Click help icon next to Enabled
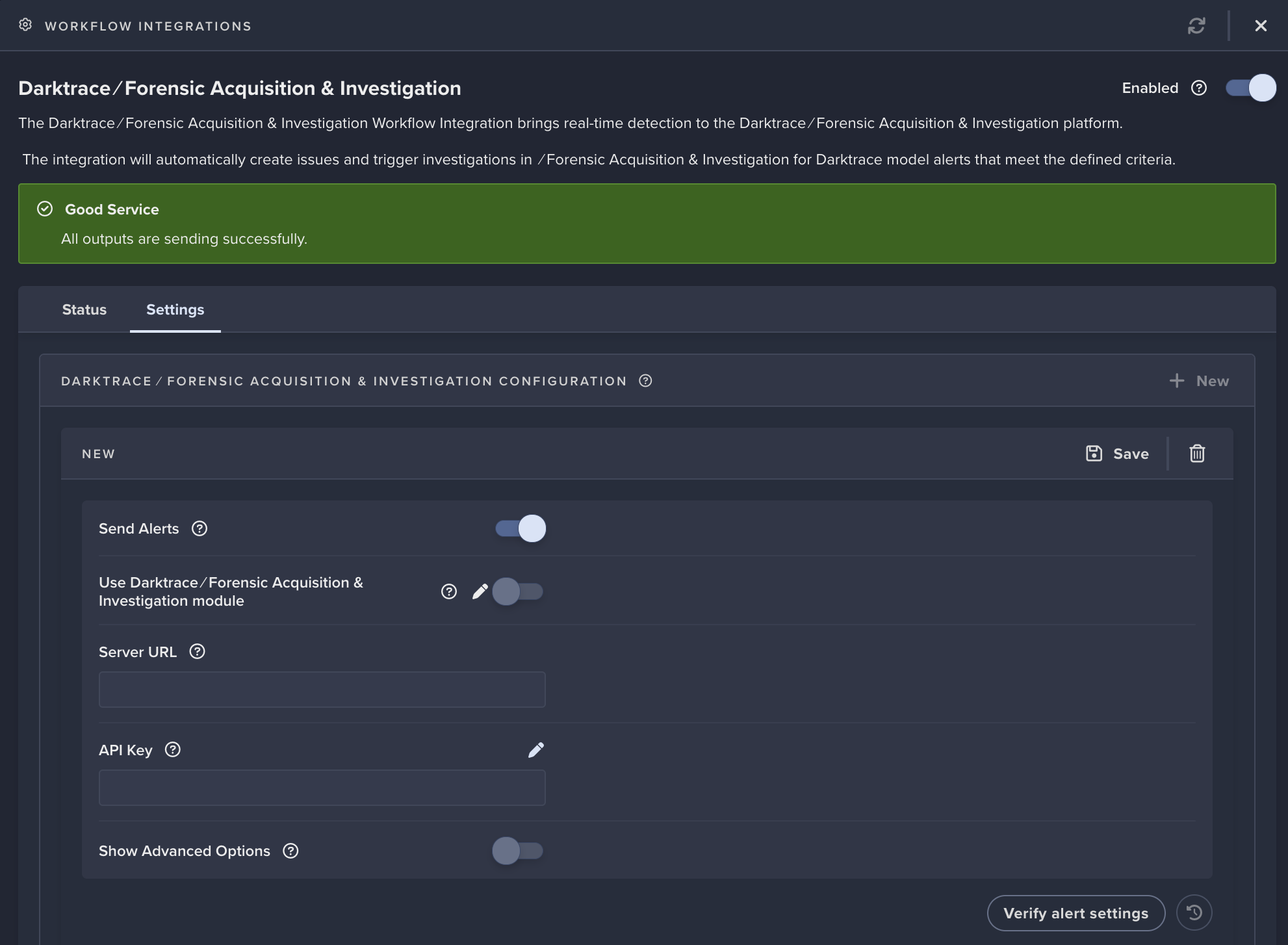This screenshot has width=1288, height=945. (x=1199, y=88)
